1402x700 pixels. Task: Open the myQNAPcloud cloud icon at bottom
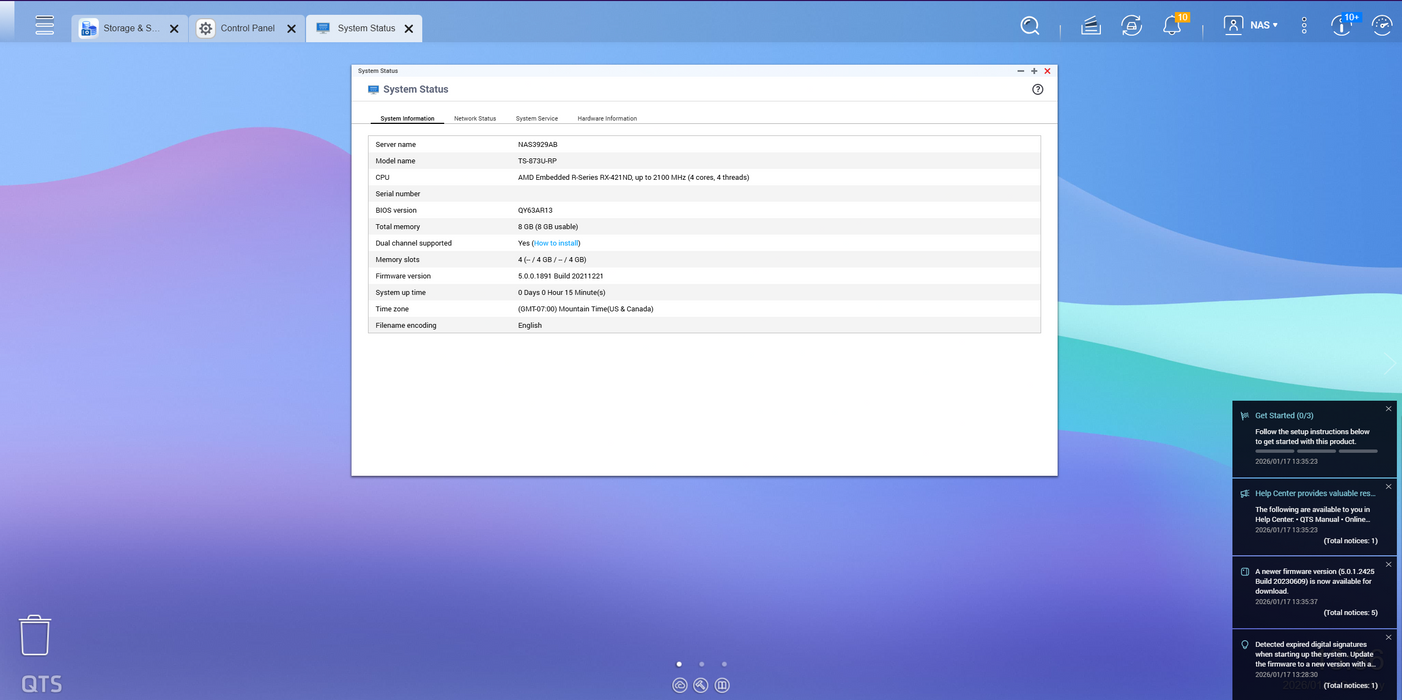click(x=679, y=685)
